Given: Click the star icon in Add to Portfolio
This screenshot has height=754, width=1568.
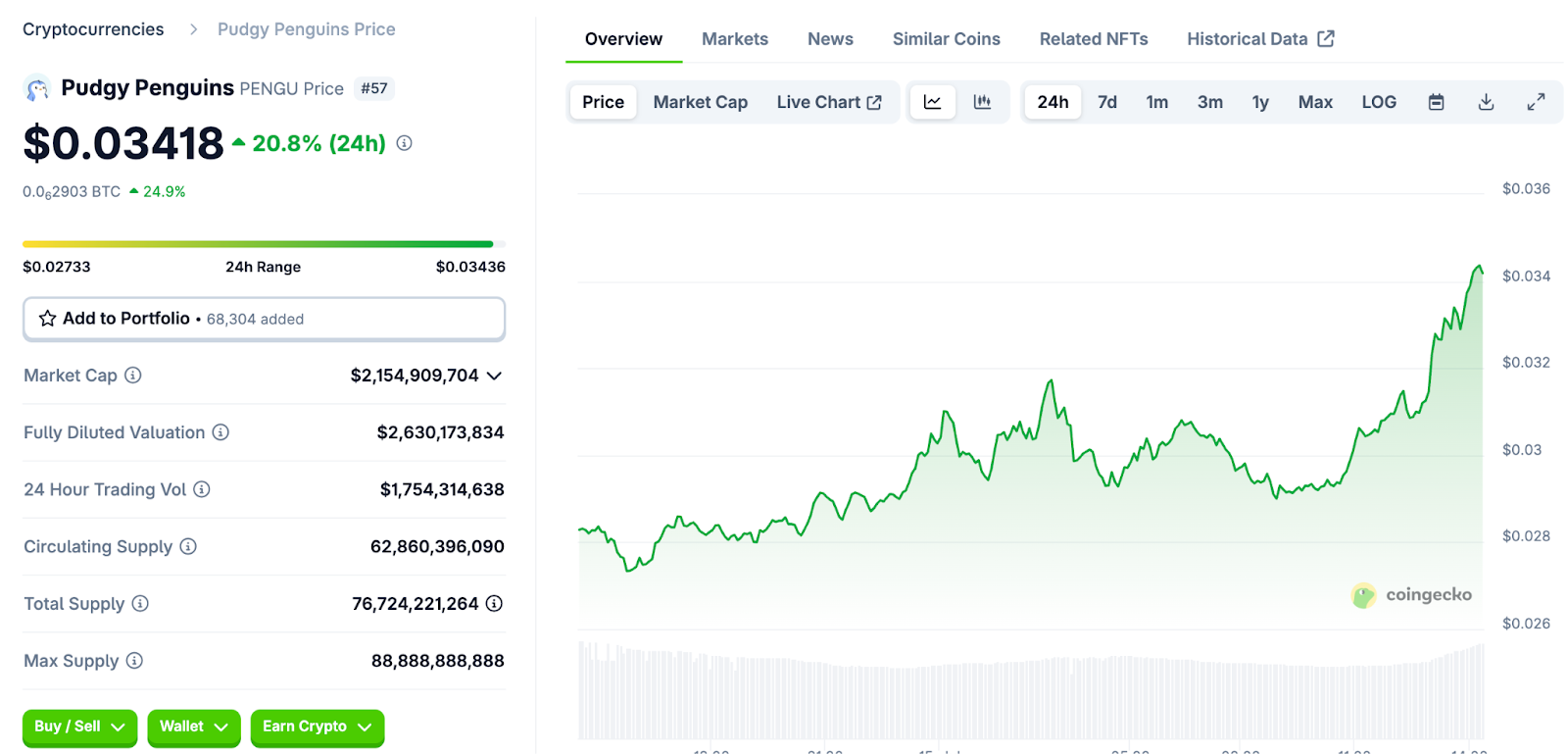Looking at the screenshot, I should pos(47,319).
